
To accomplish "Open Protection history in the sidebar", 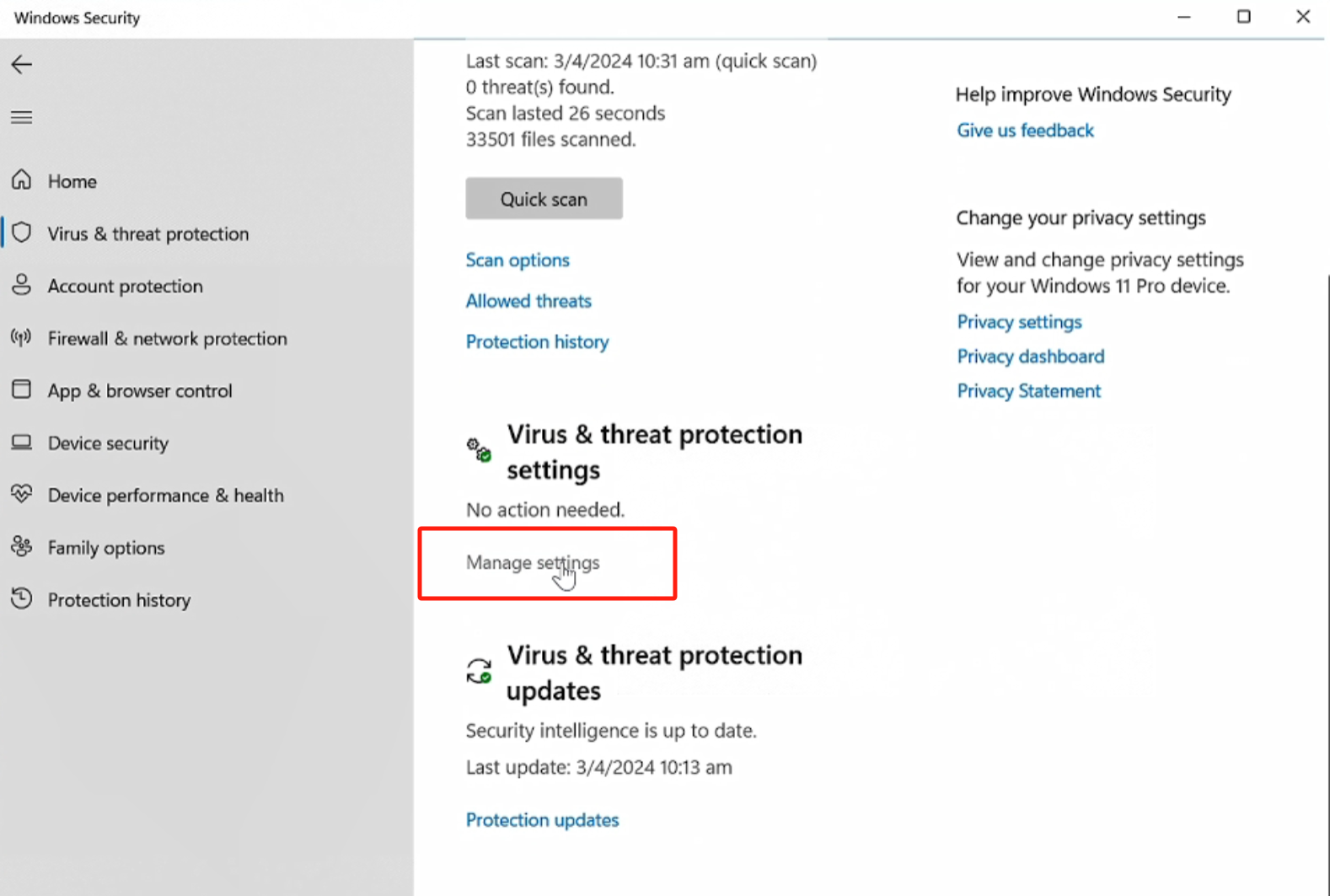I will click(x=119, y=600).
